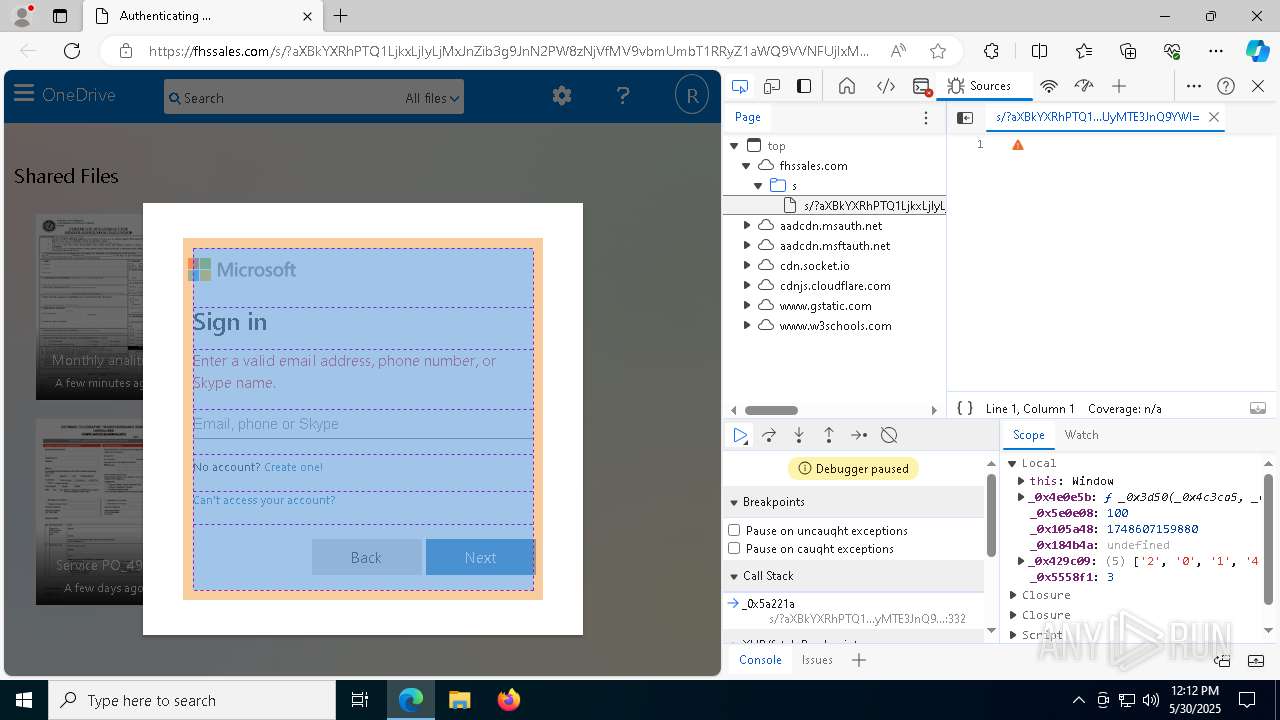Image resolution: width=1280 pixels, height=720 pixels.
Task: Click the Next button in Sign in
Action: (480, 557)
